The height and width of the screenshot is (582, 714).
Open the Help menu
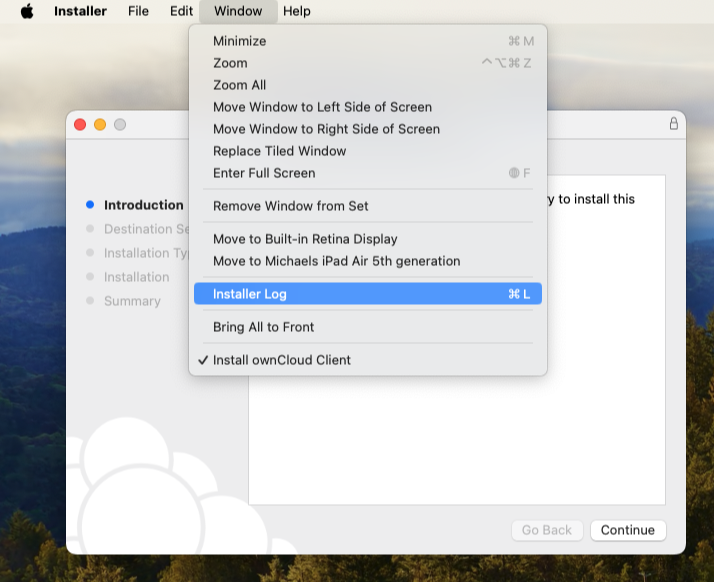[x=296, y=11]
